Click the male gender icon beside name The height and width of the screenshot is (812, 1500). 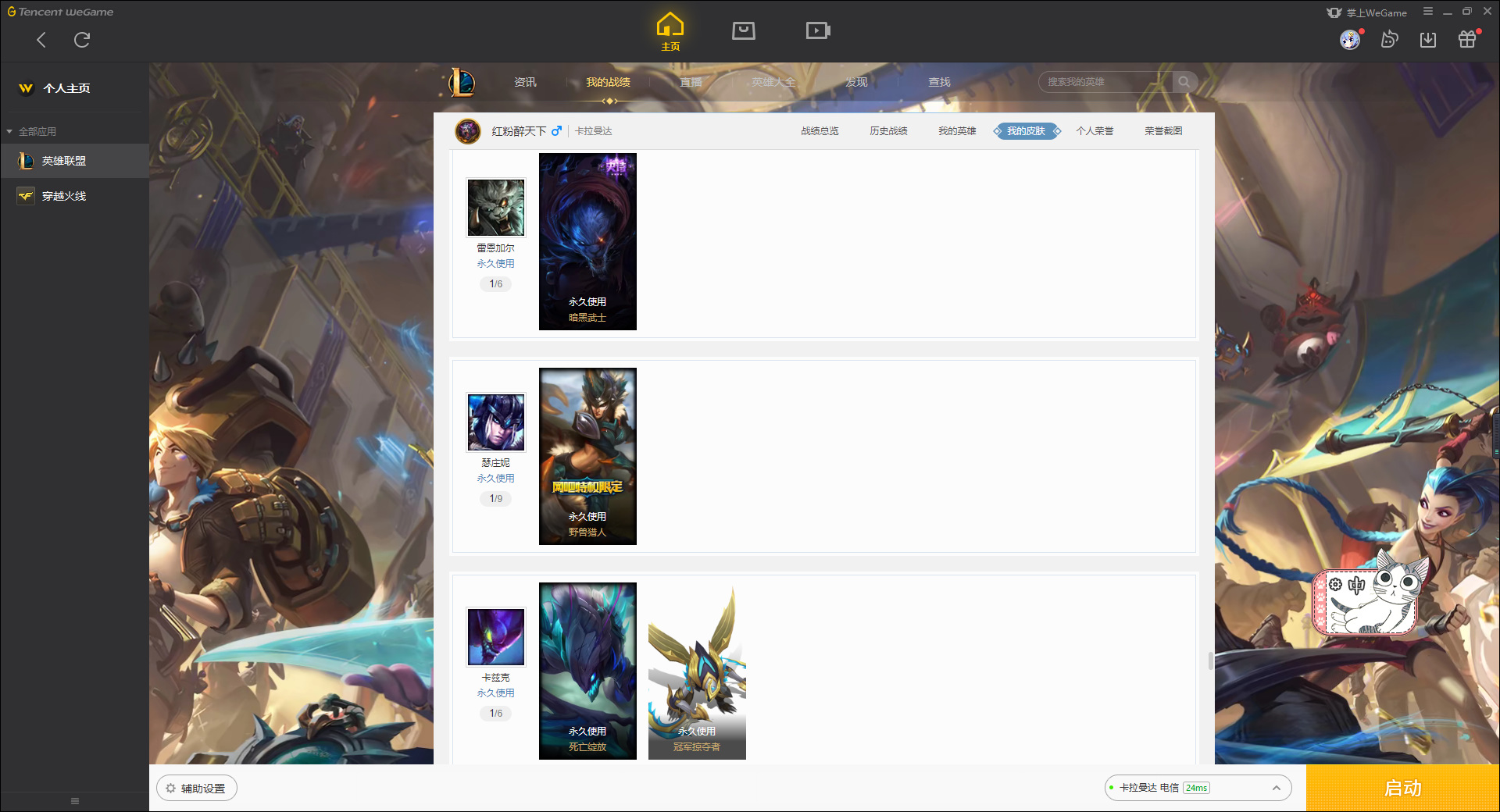pos(556,131)
